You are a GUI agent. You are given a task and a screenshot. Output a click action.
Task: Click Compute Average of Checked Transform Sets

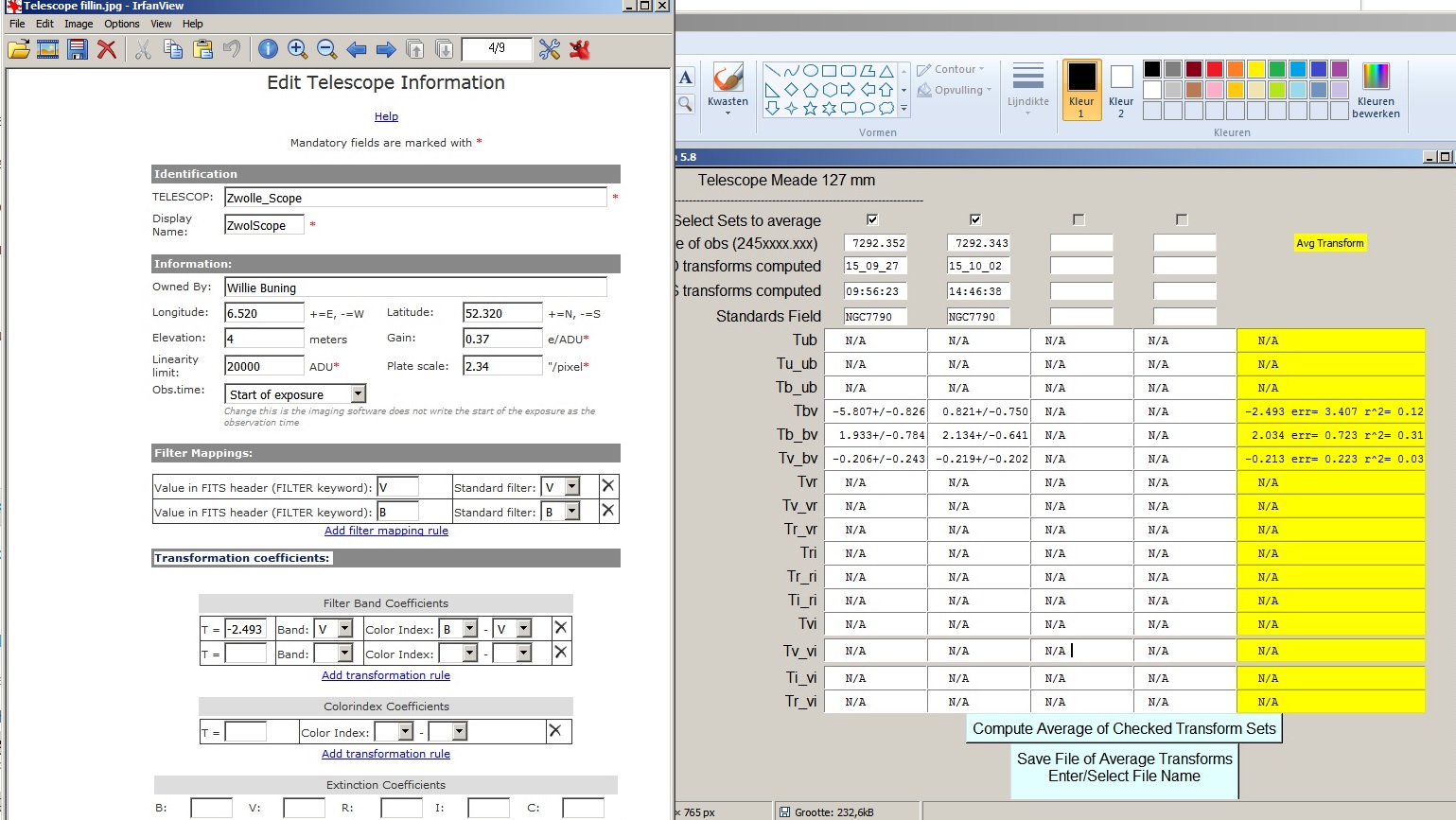coord(1124,728)
